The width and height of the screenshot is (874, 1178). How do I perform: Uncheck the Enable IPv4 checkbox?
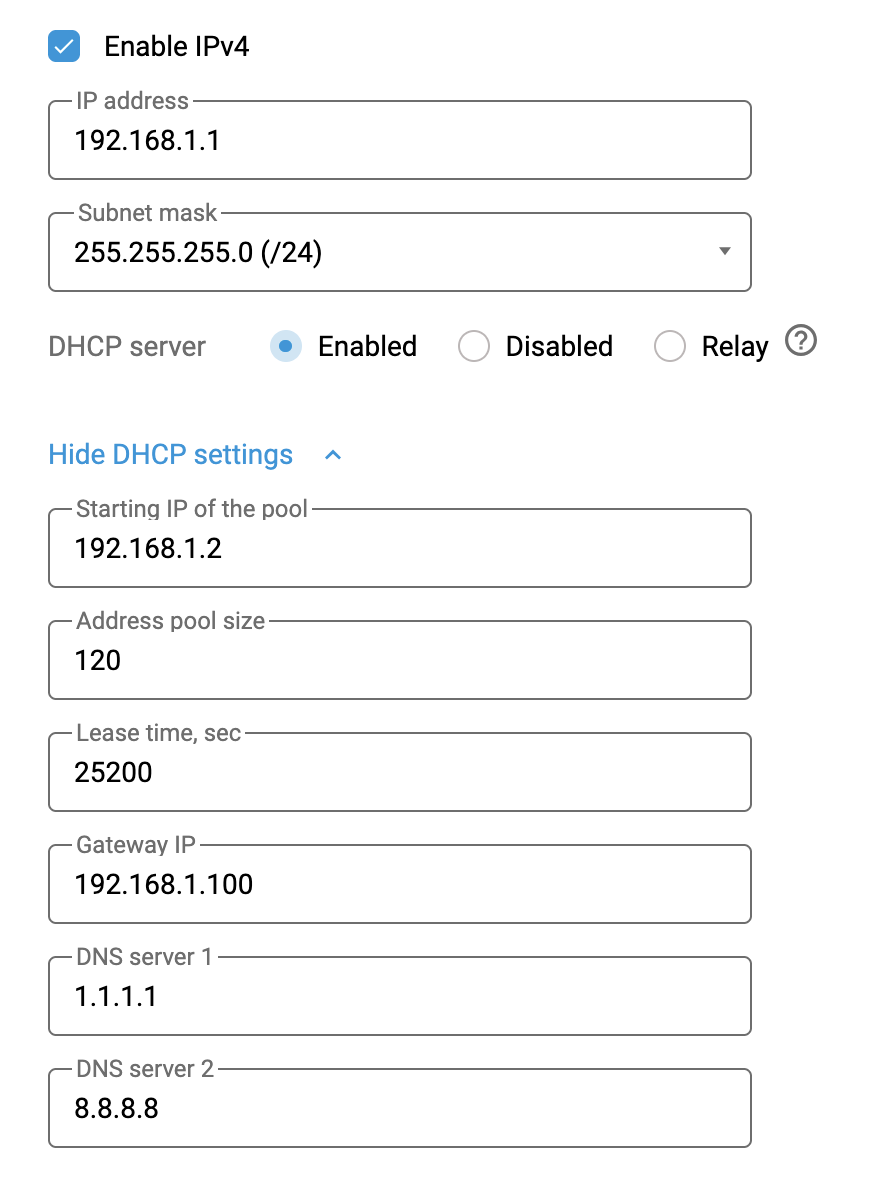[x=63, y=46]
